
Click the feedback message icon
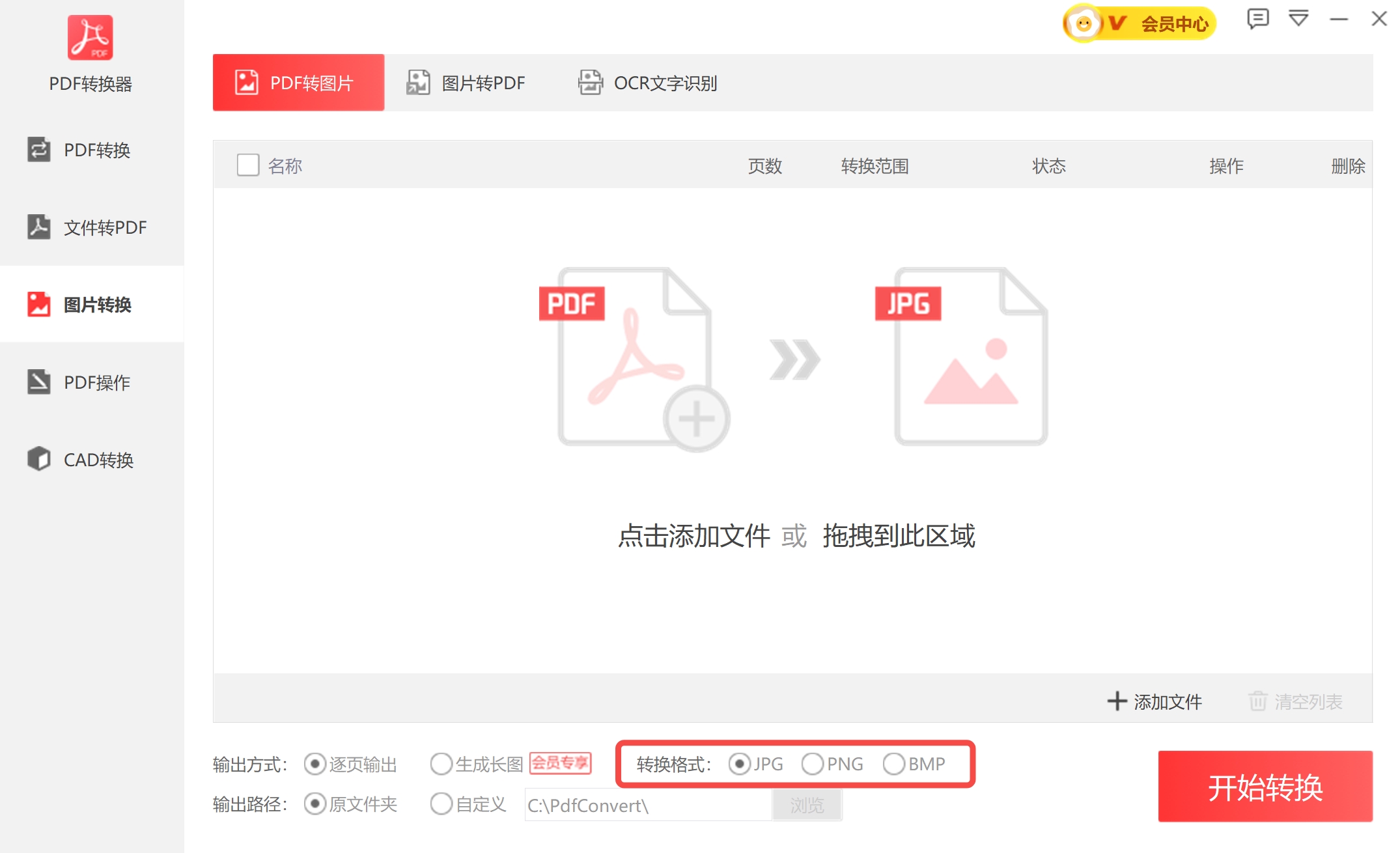(1257, 19)
